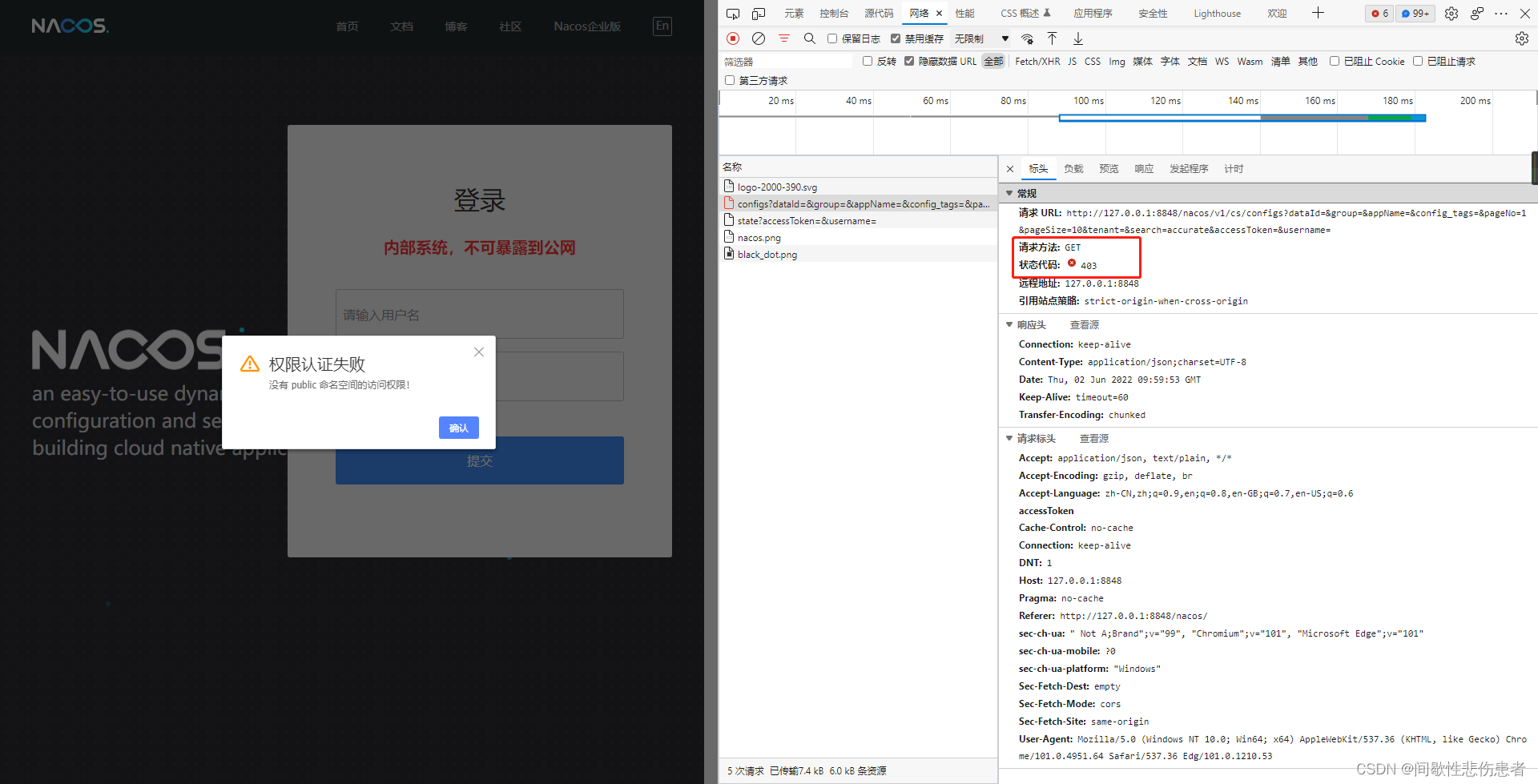Open the 应用程序 tab

point(1093,14)
